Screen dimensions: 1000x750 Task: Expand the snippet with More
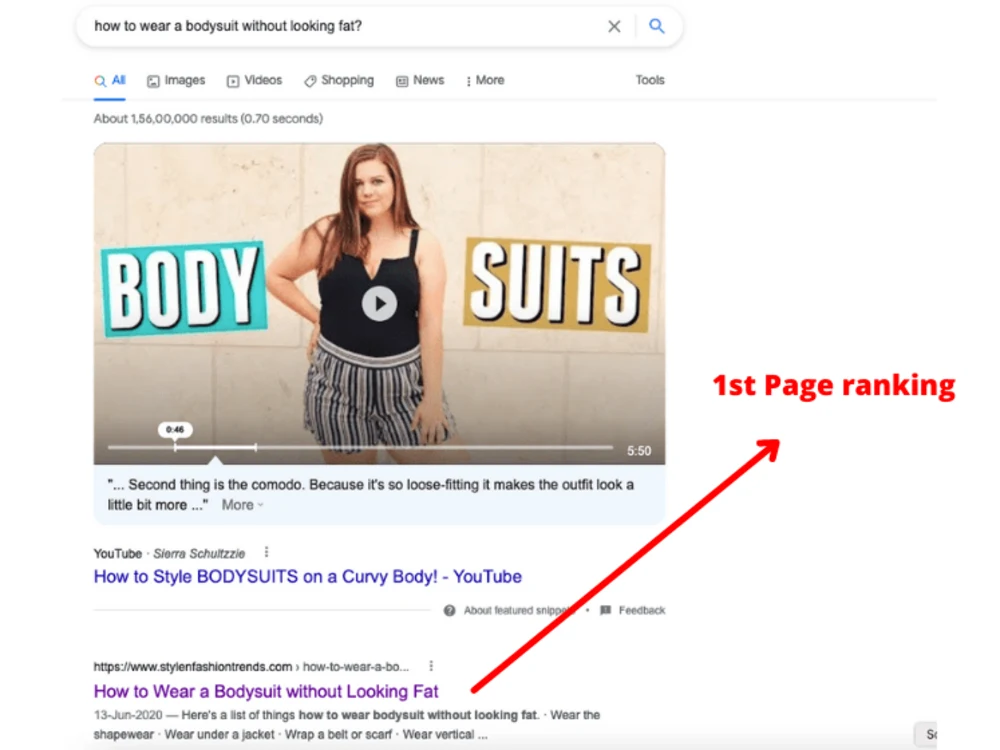(242, 505)
